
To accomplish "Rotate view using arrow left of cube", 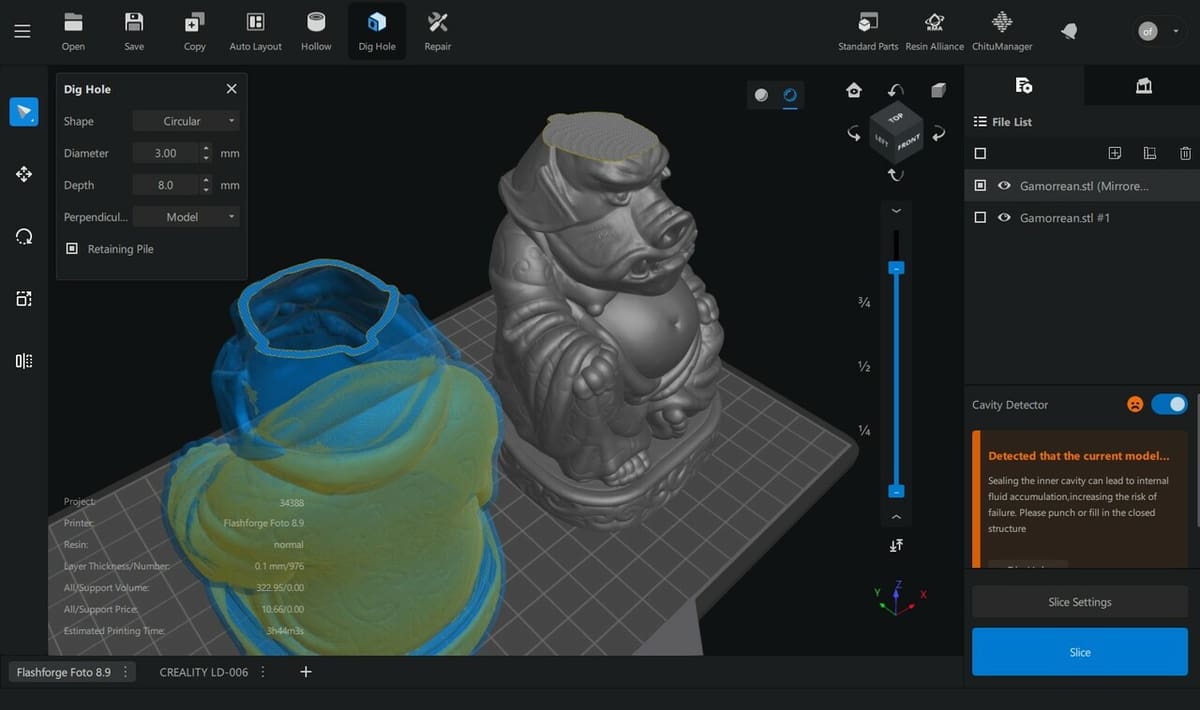I will [854, 133].
